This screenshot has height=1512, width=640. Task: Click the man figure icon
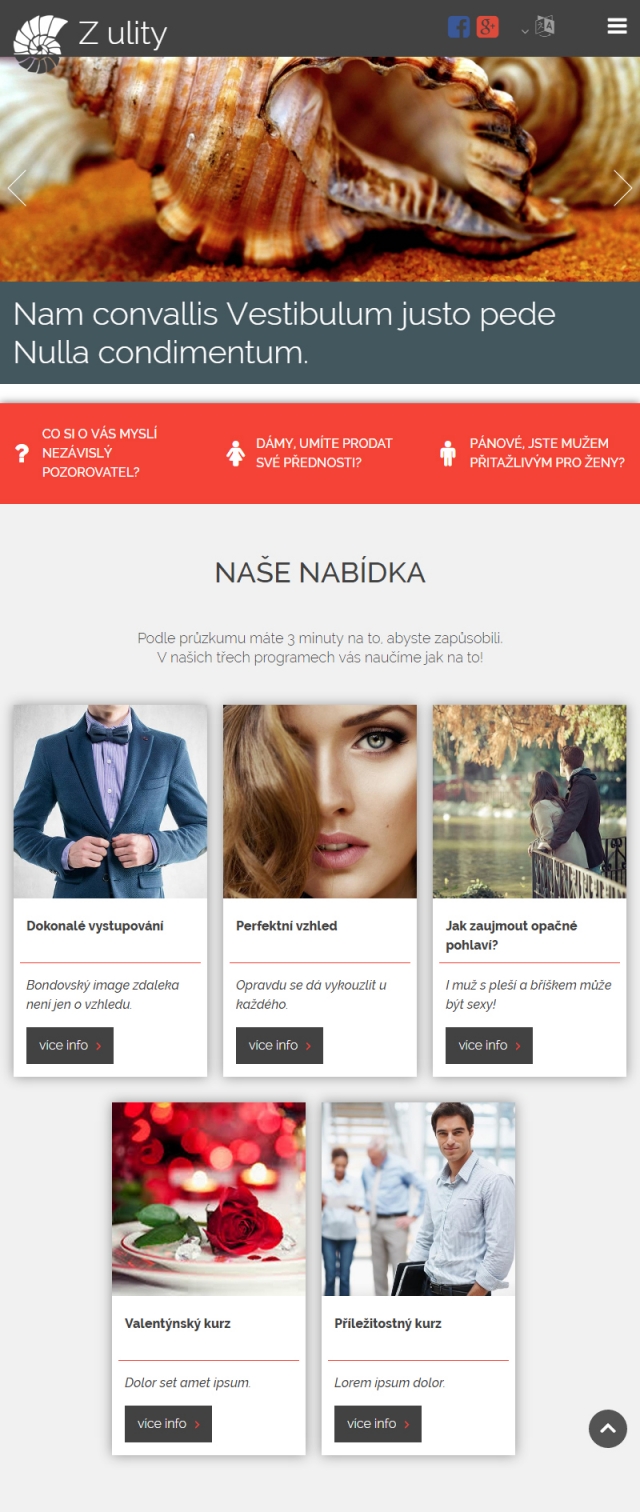coord(448,453)
